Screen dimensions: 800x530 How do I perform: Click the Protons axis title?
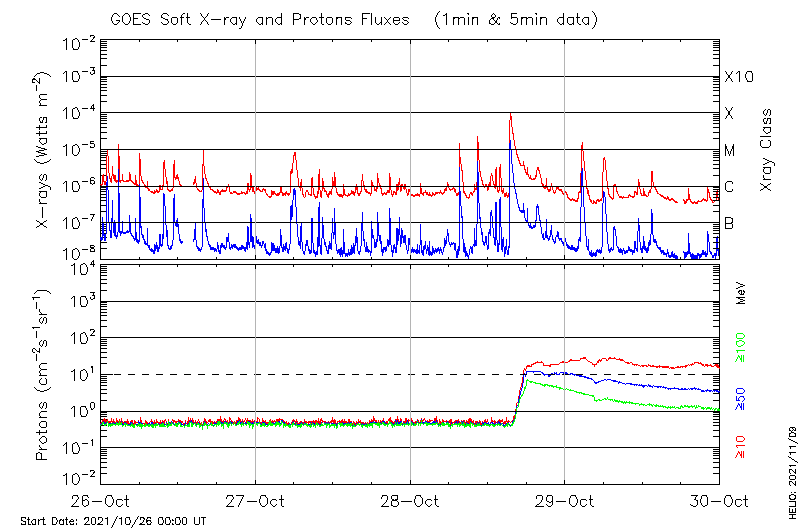click(43, 375)
